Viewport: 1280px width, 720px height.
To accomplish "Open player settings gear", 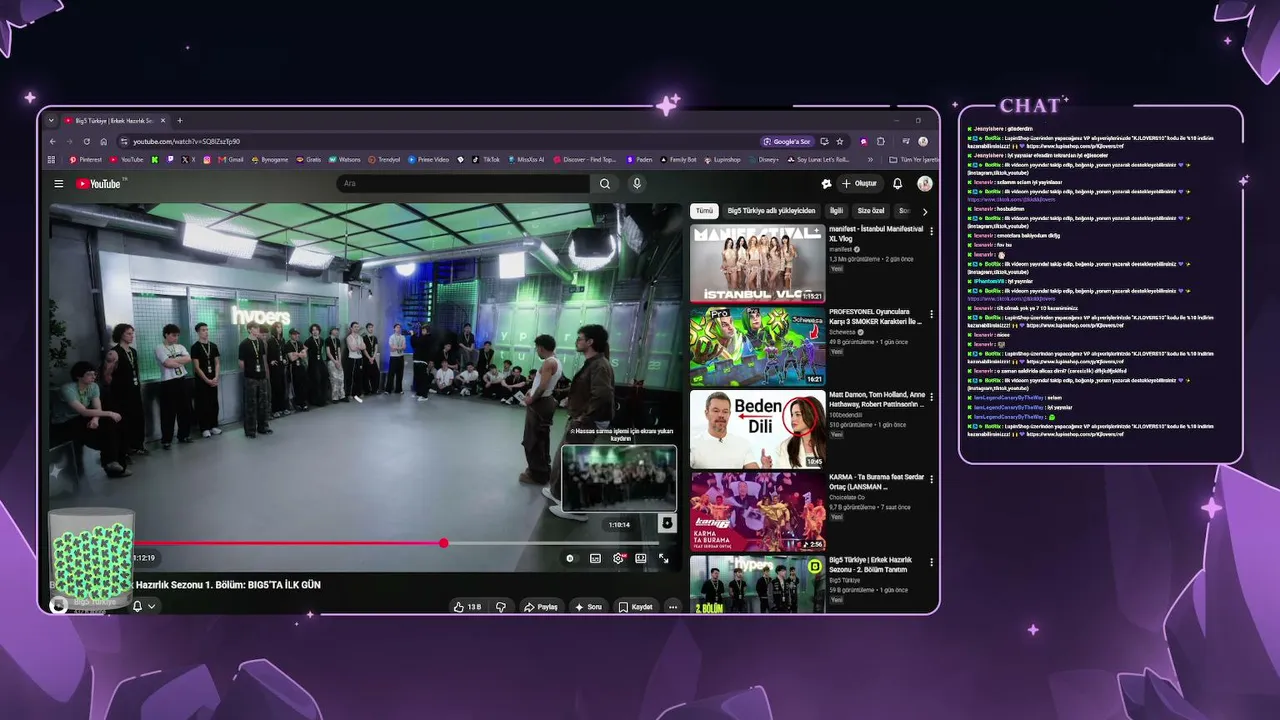I will click(618, 558).
